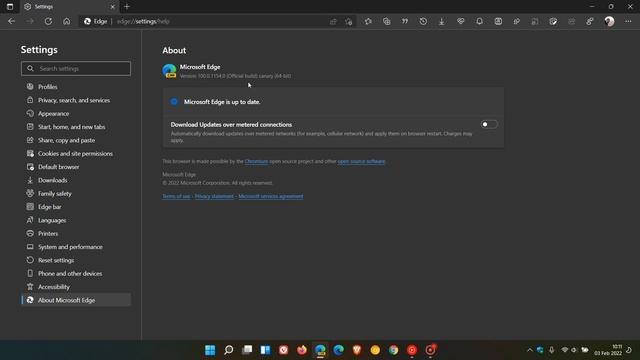
Task: Open Default browser settings section
Action: pyautogui.click(x=76, y=167)
